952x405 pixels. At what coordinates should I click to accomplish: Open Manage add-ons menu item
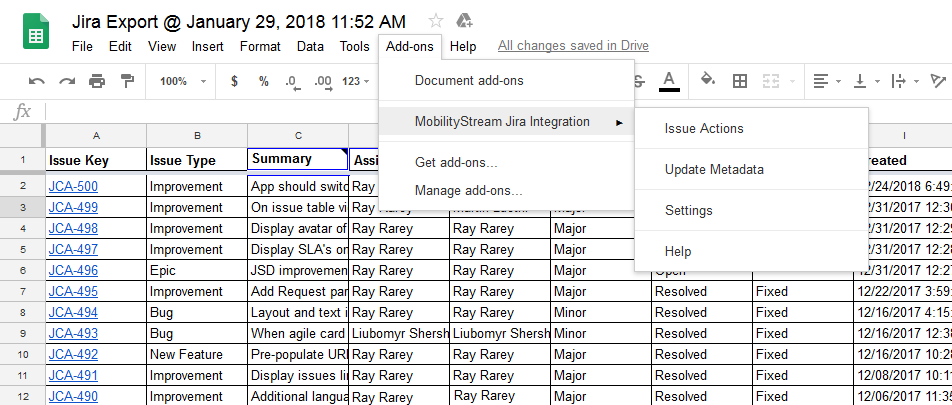pyautogui.click(x=468, y=190)
